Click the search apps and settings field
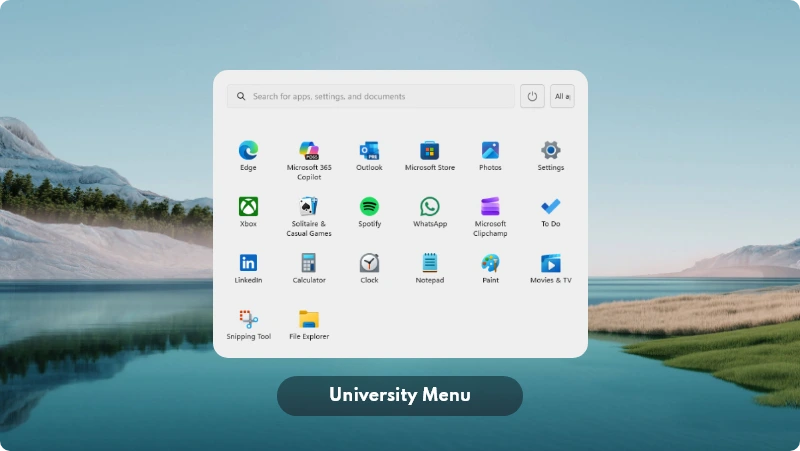 pos(370,97)
